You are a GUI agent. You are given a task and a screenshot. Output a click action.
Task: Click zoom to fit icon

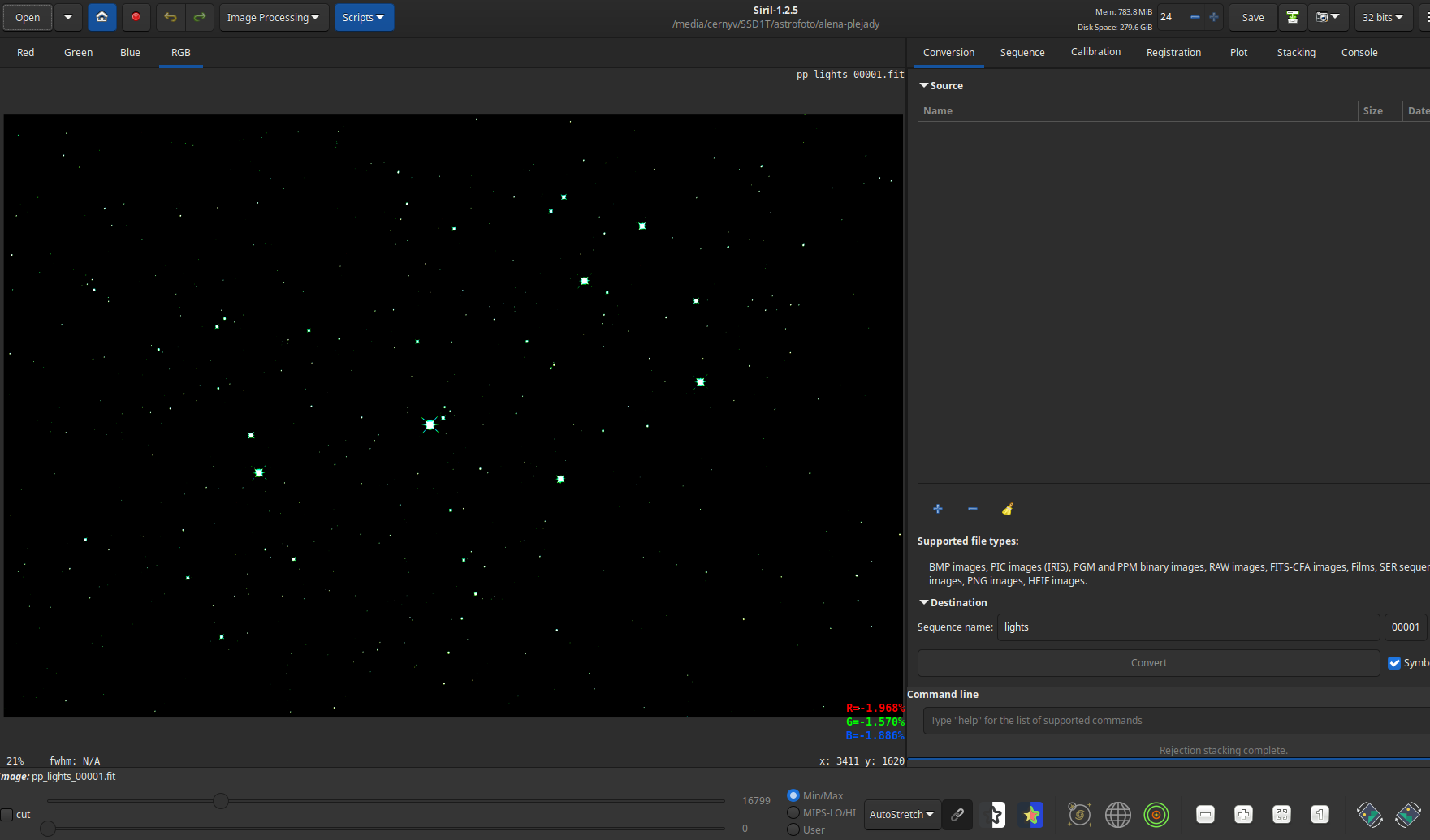click(x=1281, y=814)
